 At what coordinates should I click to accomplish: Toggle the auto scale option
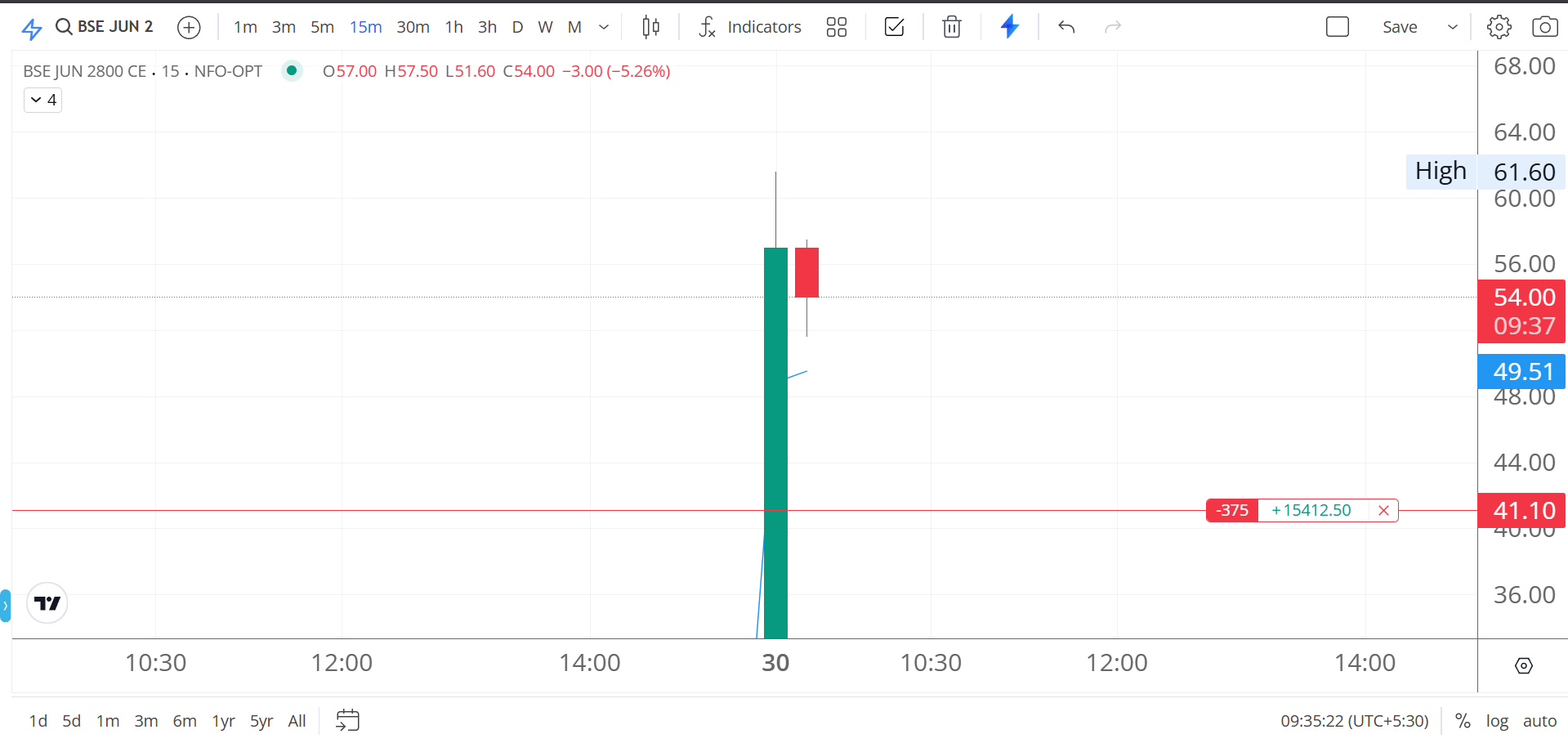pos(1539,721)
